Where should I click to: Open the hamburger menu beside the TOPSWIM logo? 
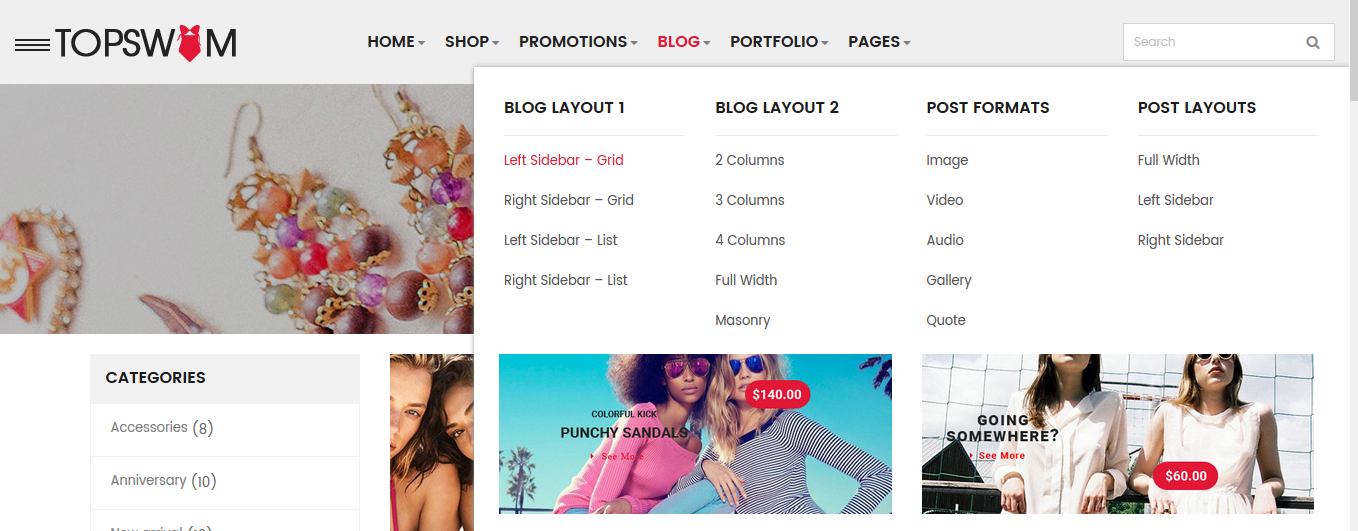(x=32, y=44)
